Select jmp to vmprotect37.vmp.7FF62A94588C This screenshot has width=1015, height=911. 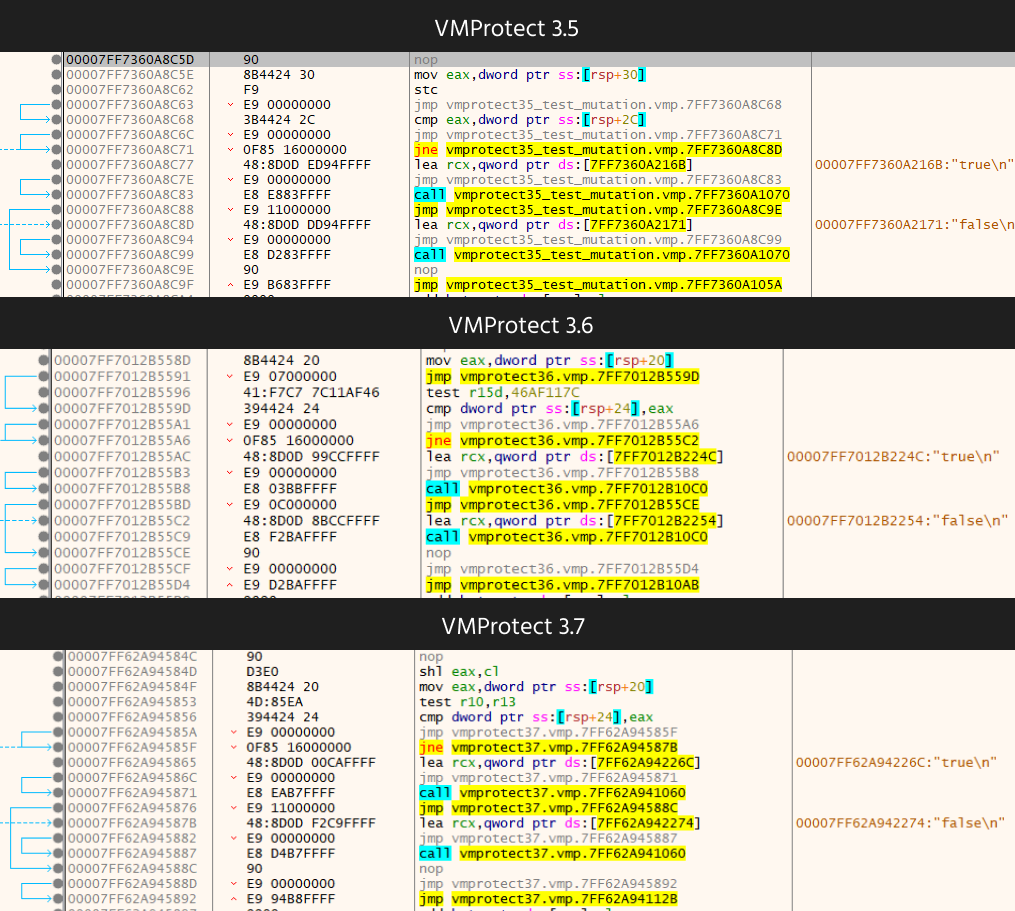pyautogui.click(x=548, y=808)
